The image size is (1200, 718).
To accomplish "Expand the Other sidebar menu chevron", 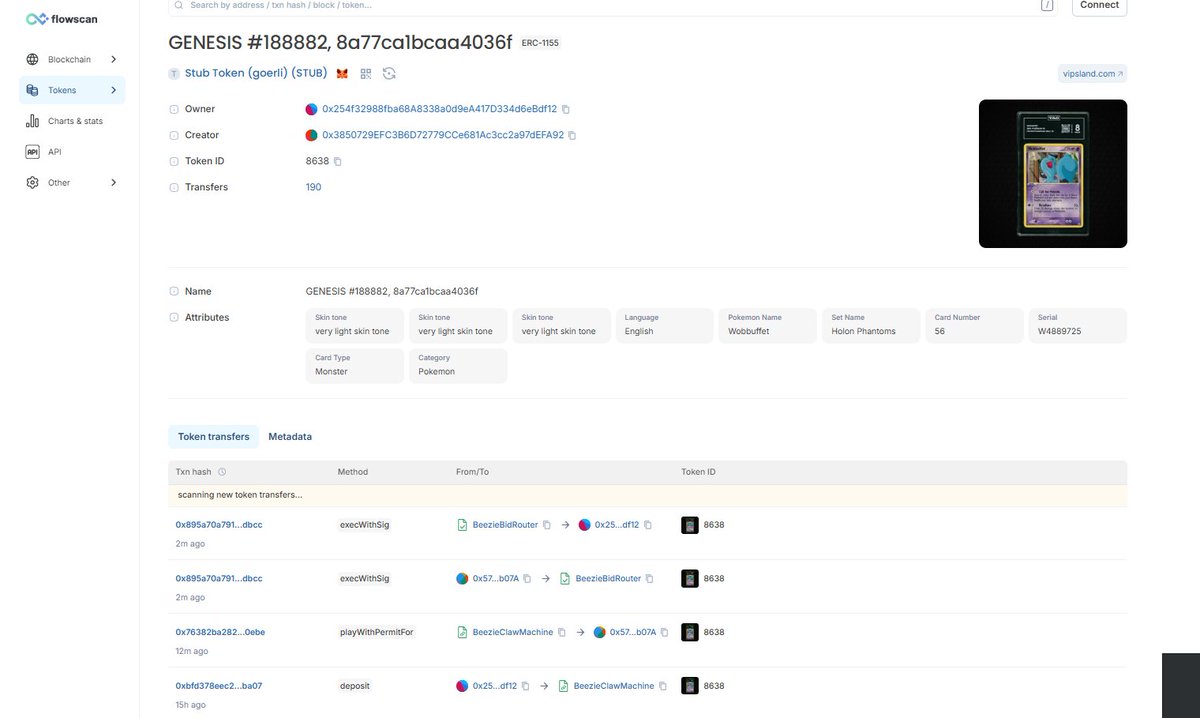I will click(113, 183).
